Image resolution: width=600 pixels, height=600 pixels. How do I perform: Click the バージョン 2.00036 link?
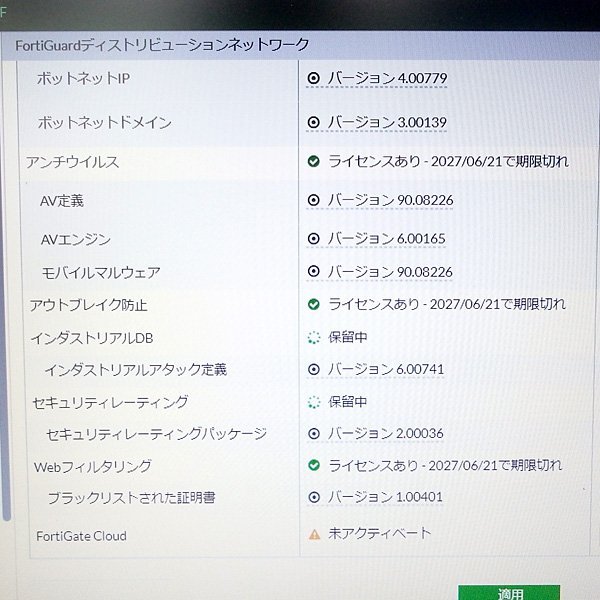[386, 434]
